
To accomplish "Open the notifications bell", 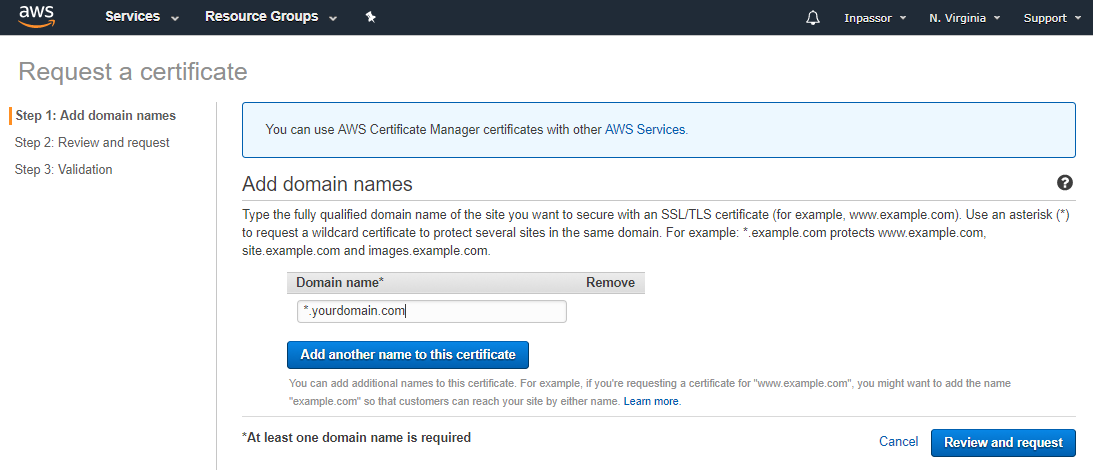I will pos(812,18).
